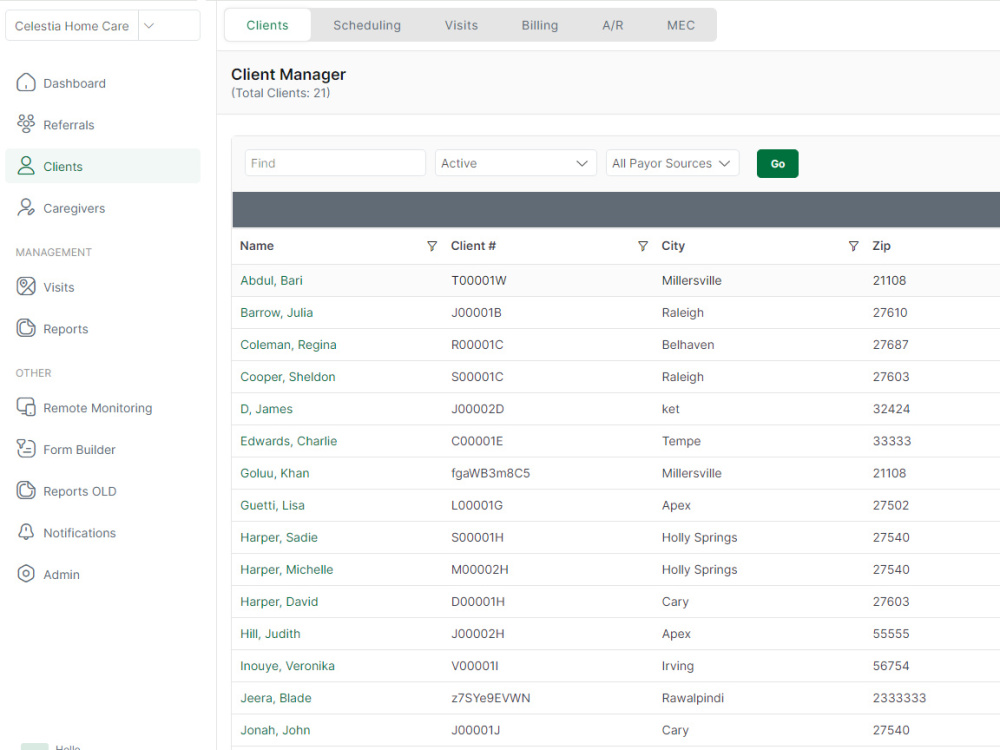Filter the Client # column with funnel icon
The width and height of the screenshot is (1000, 750).
(643, 246)
